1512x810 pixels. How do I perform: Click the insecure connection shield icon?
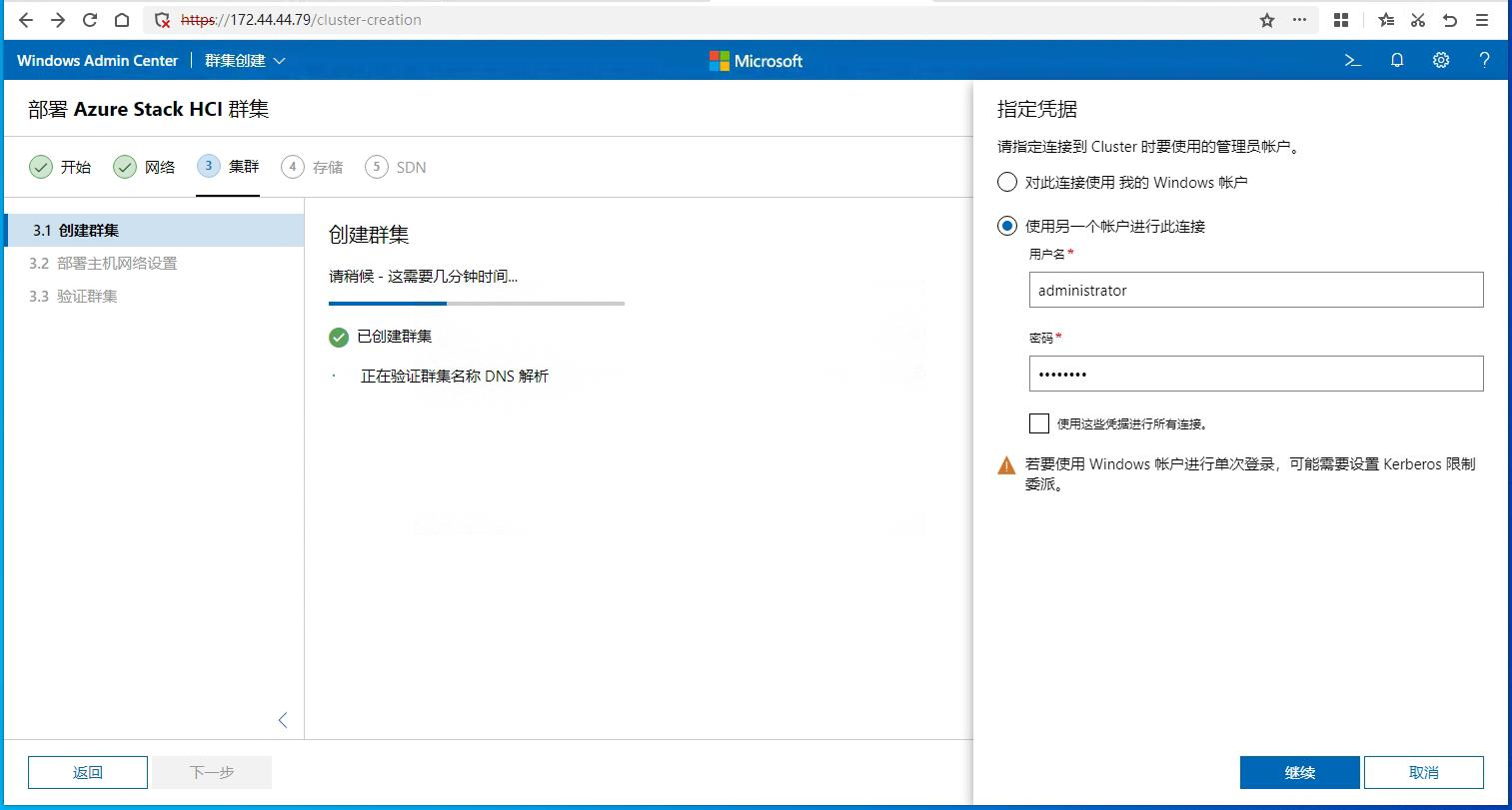click(x=163, y=20)
